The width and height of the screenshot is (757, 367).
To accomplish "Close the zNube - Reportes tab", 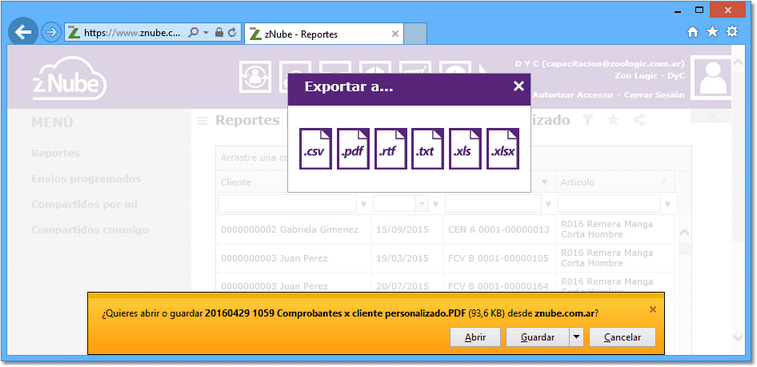I will [x=394, y=34].
